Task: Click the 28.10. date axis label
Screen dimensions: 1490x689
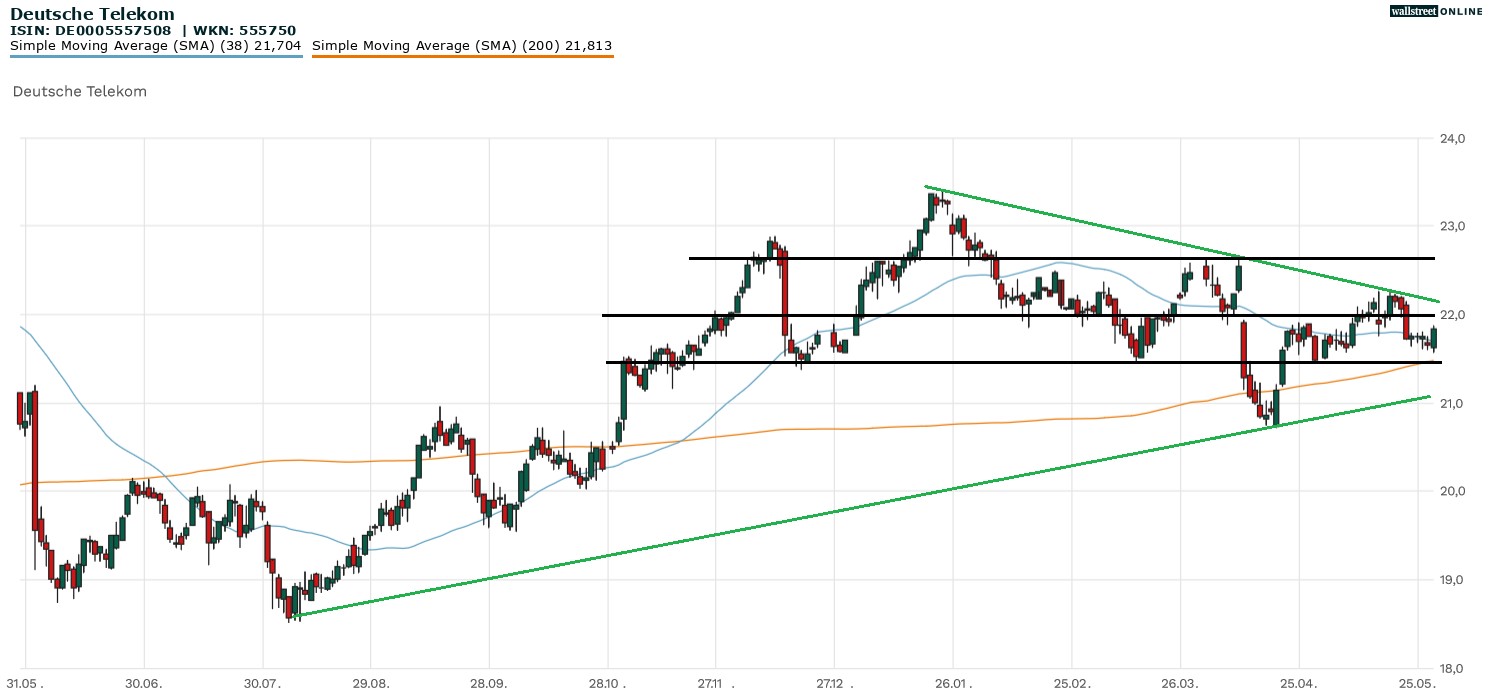Action: click(x=608, y=681)
